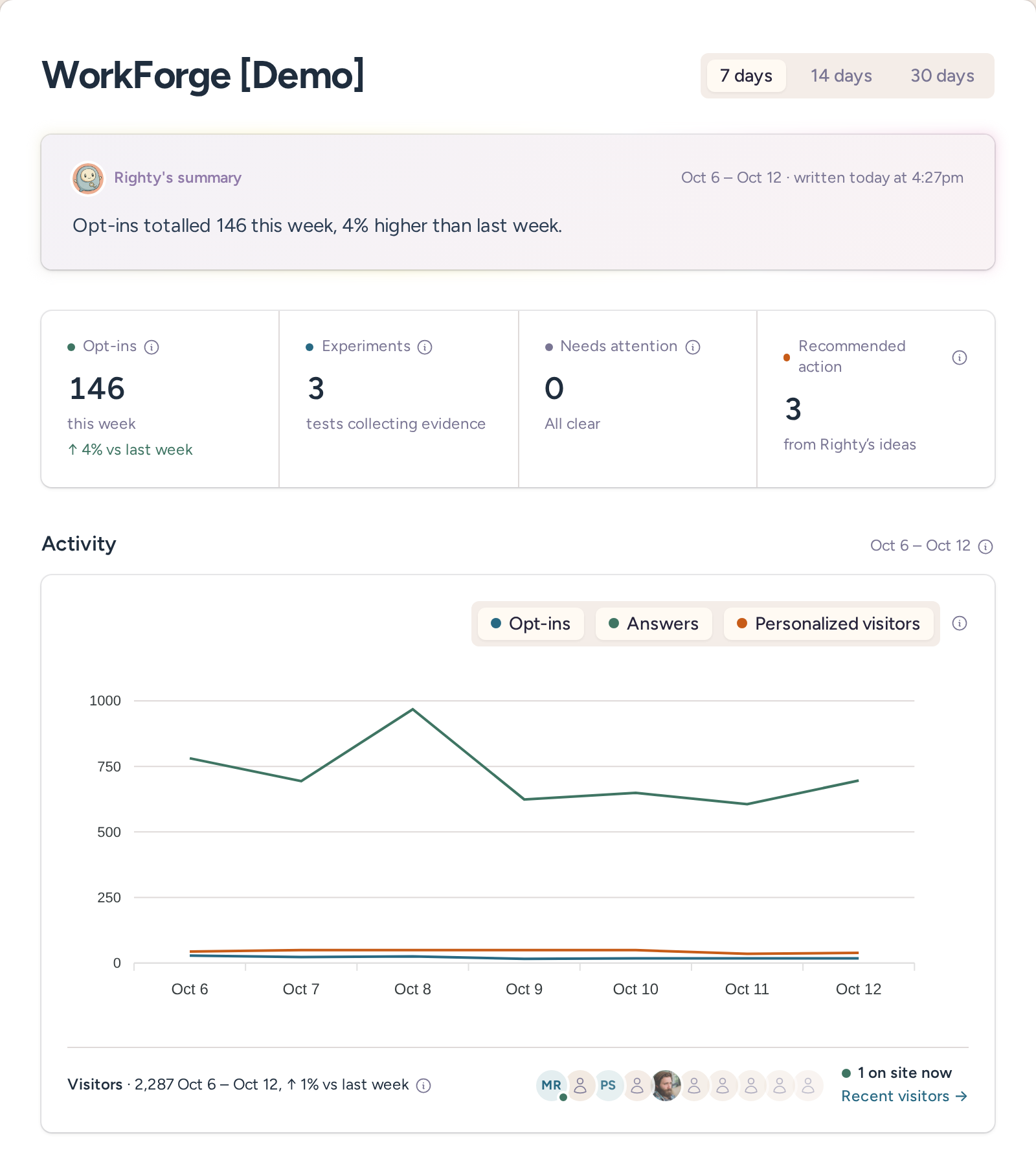Open the info icon next to chart legend
This screenshot has height=1153, width=1036.
[x=960, y=623]
